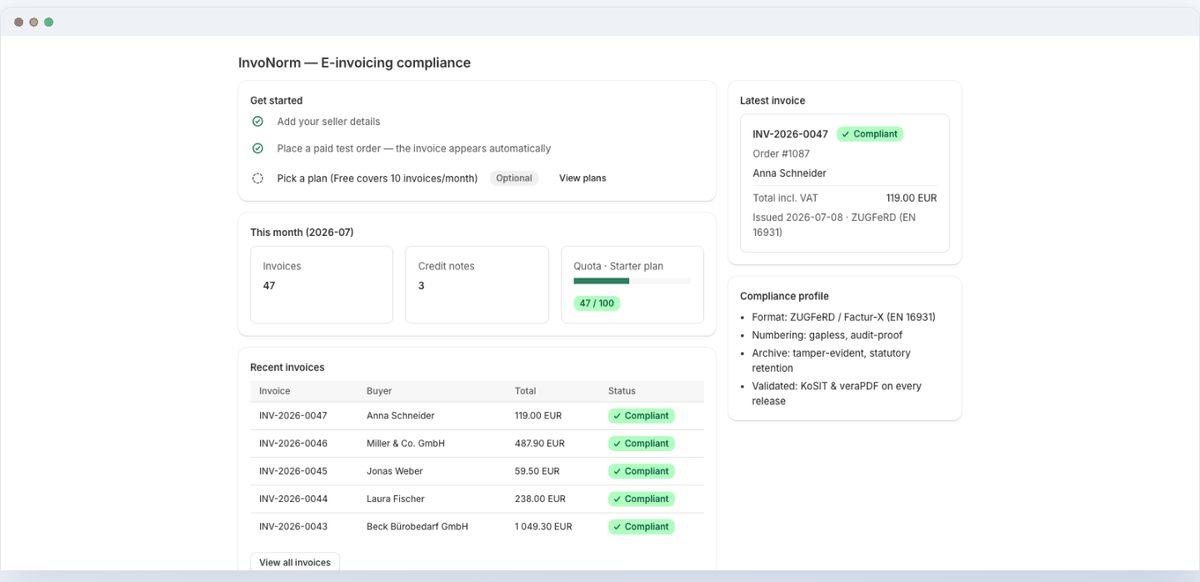Click the quota progress bar for Starter plan
1200x582 pixels.
pos(632,281)
